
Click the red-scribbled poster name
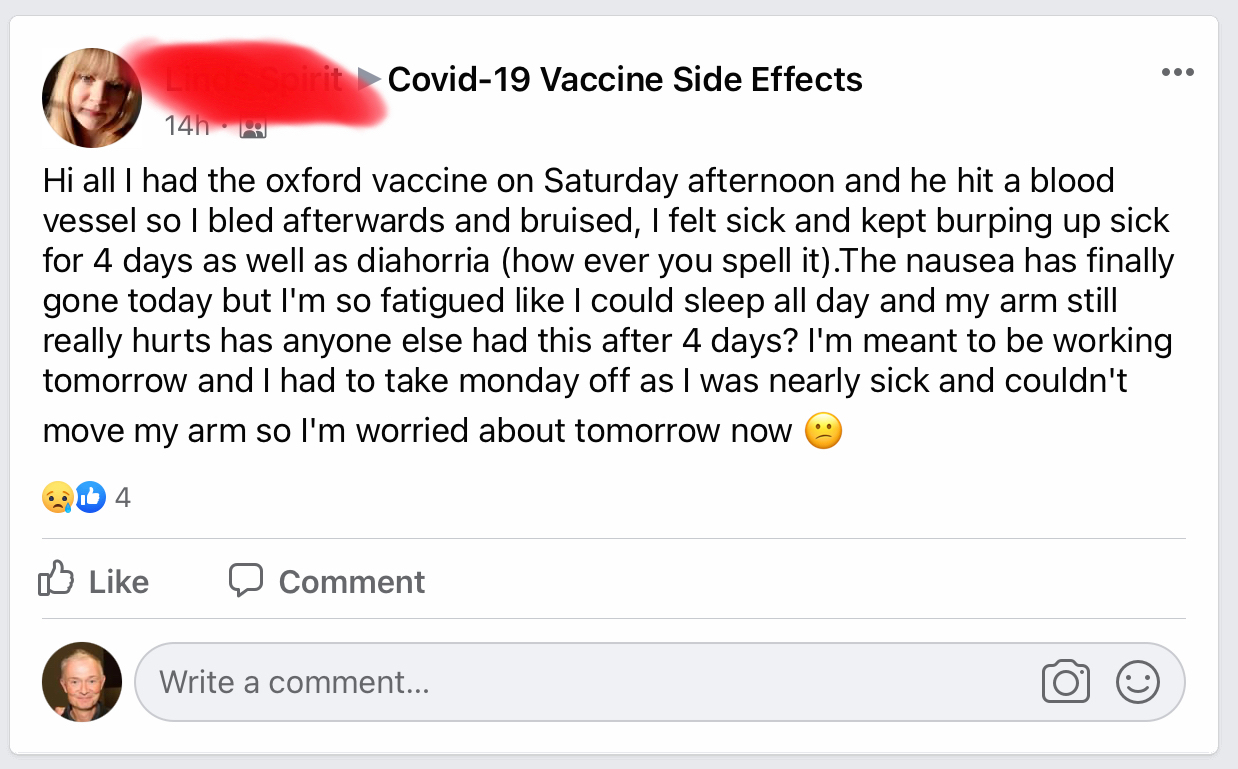[254, 79]
